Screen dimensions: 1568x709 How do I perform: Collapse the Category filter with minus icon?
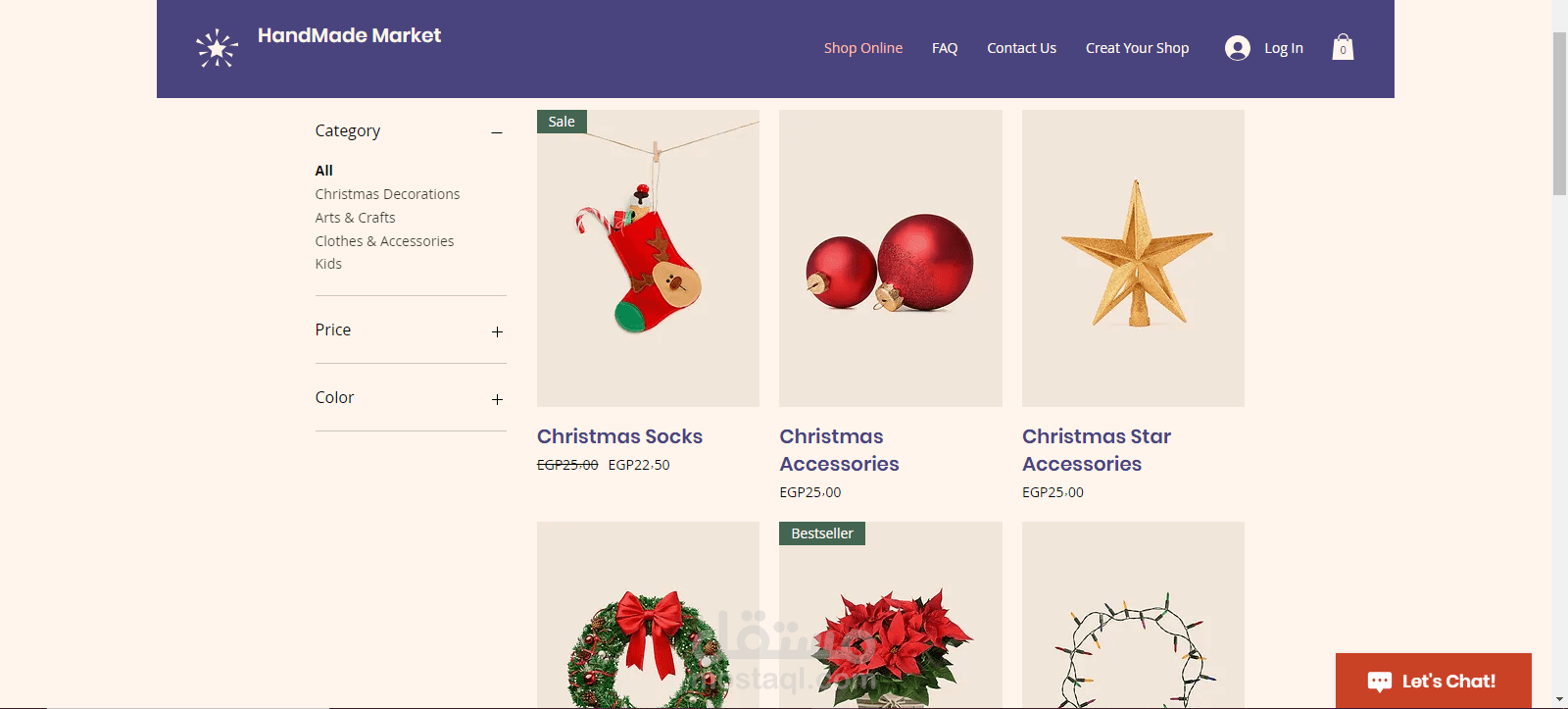click(x=497, y=132)
